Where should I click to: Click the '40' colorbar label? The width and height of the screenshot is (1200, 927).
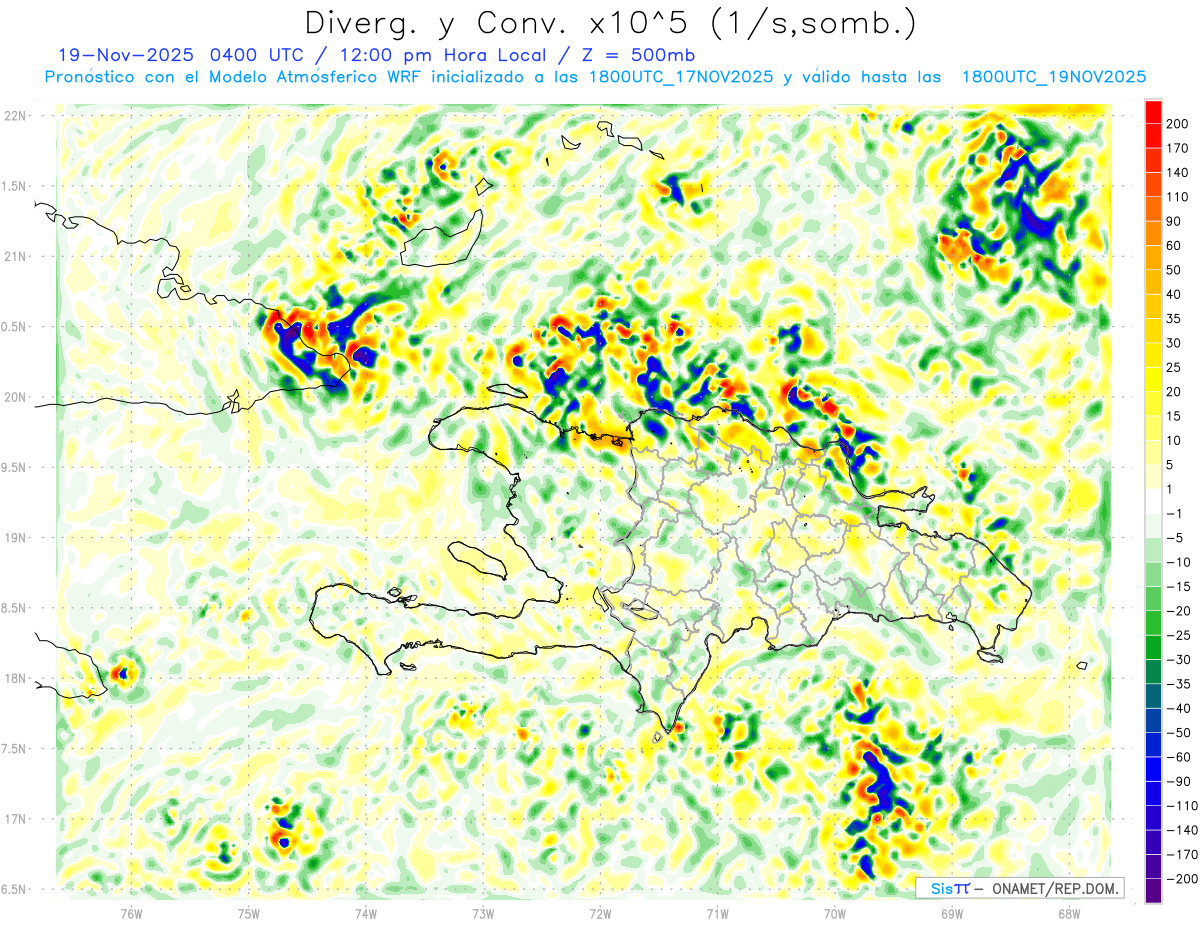point(1174,294)
